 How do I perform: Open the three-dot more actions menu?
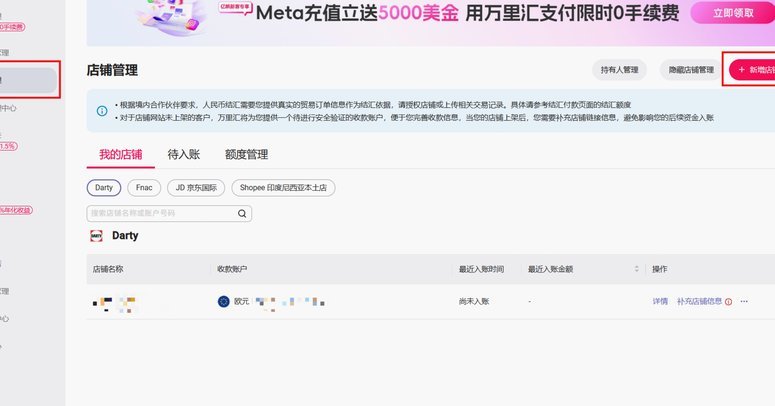pyautogui.click(x=744, y=301)
